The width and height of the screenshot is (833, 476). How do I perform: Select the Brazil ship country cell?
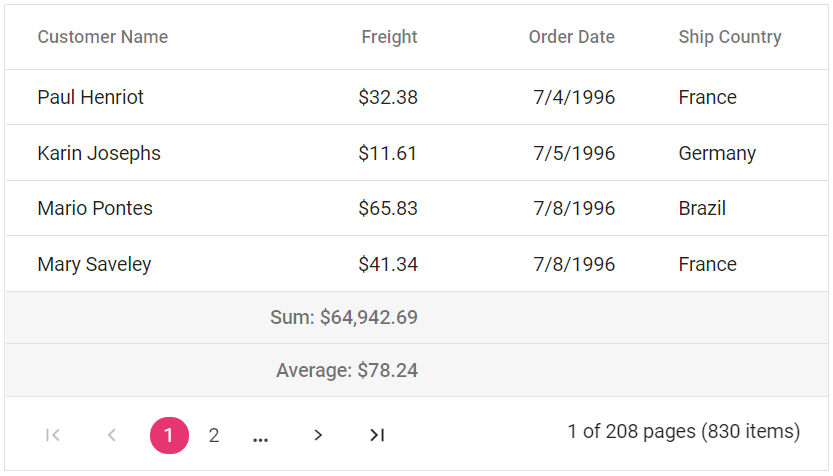[702, 208]
